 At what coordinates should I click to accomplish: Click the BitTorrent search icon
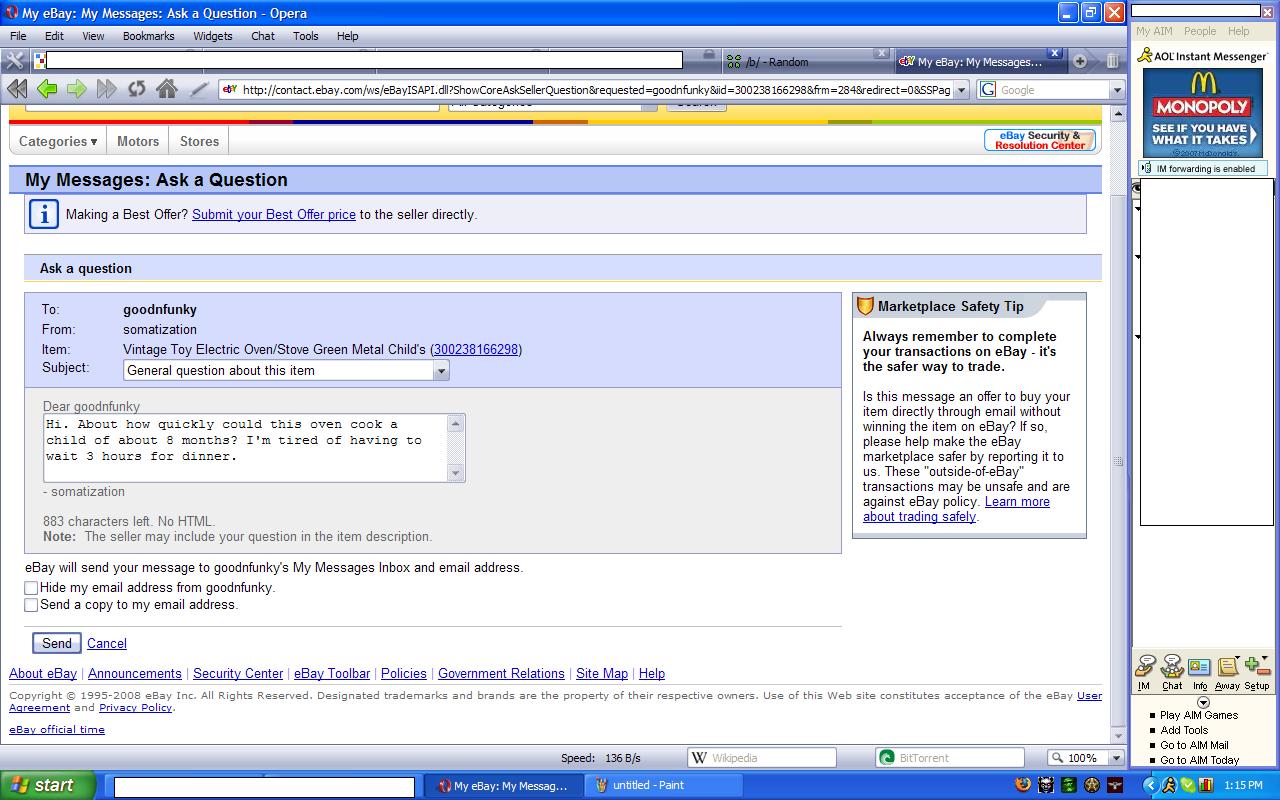[x=886, y=758]
